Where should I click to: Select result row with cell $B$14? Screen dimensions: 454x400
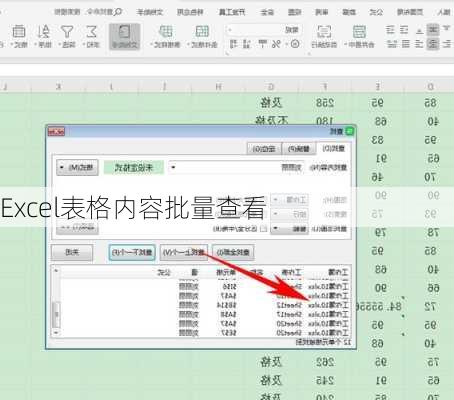pos(204,305)
